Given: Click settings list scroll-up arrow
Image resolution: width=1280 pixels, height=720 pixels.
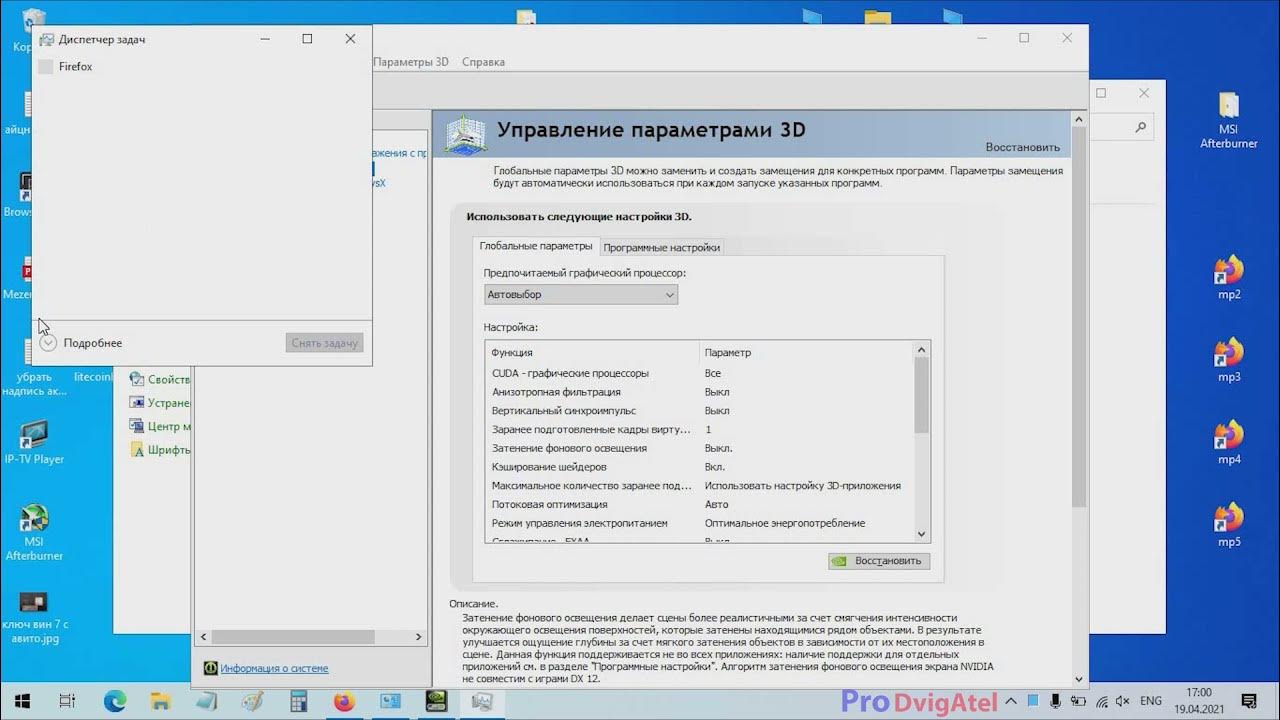Looking at the screenshot, I should pyautogui.click(x=922, y=350).
